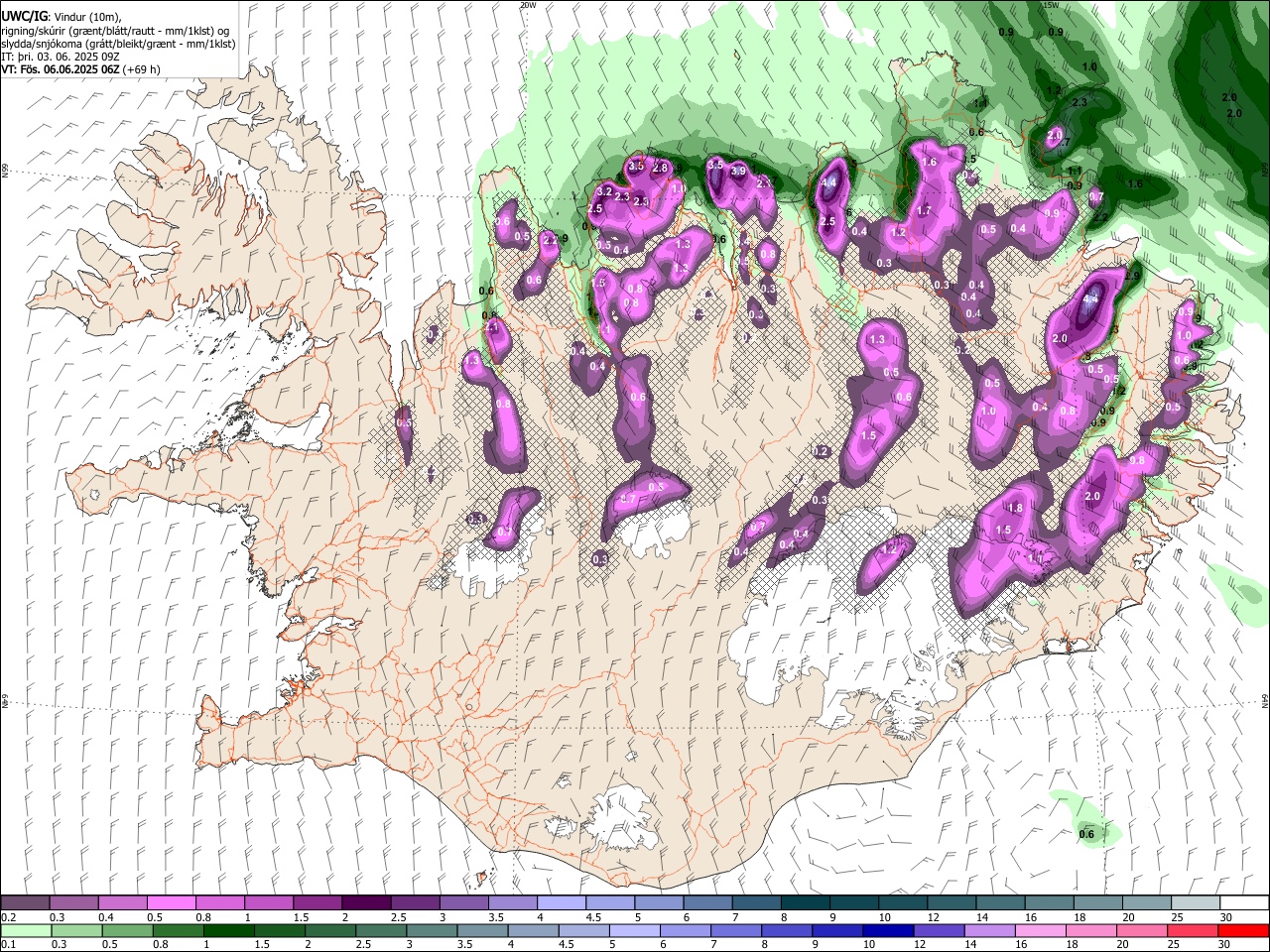Click the '3.9' precipitation value on the map
The height and width of the screenshot is (952, 1270).
tap(738, 171)
